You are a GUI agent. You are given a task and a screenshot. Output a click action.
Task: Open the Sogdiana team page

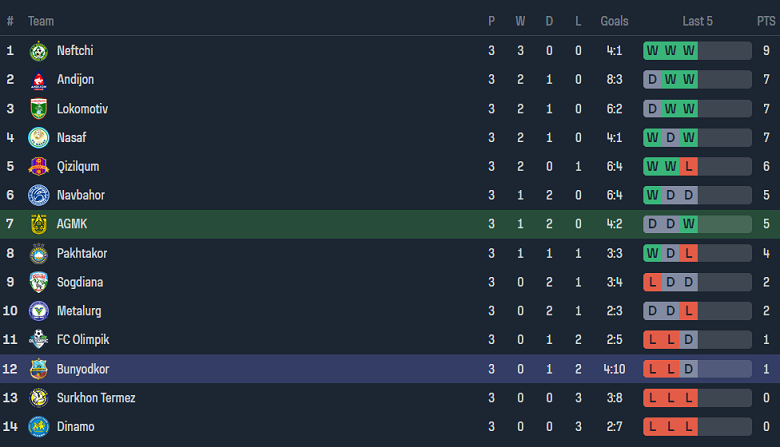click(80, 283)
